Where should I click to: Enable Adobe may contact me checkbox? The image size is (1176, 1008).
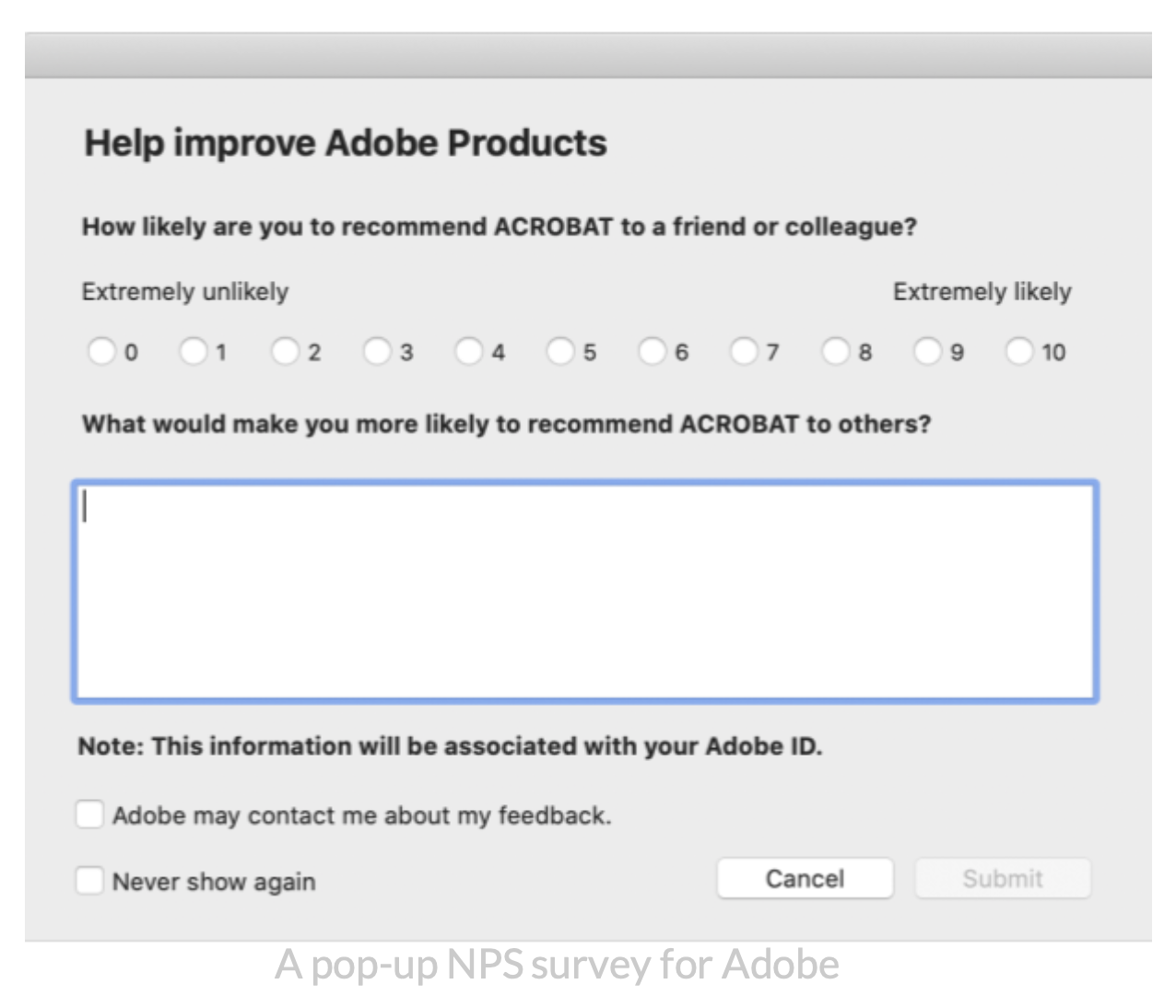pyautogui.click(x=89, y=815)
